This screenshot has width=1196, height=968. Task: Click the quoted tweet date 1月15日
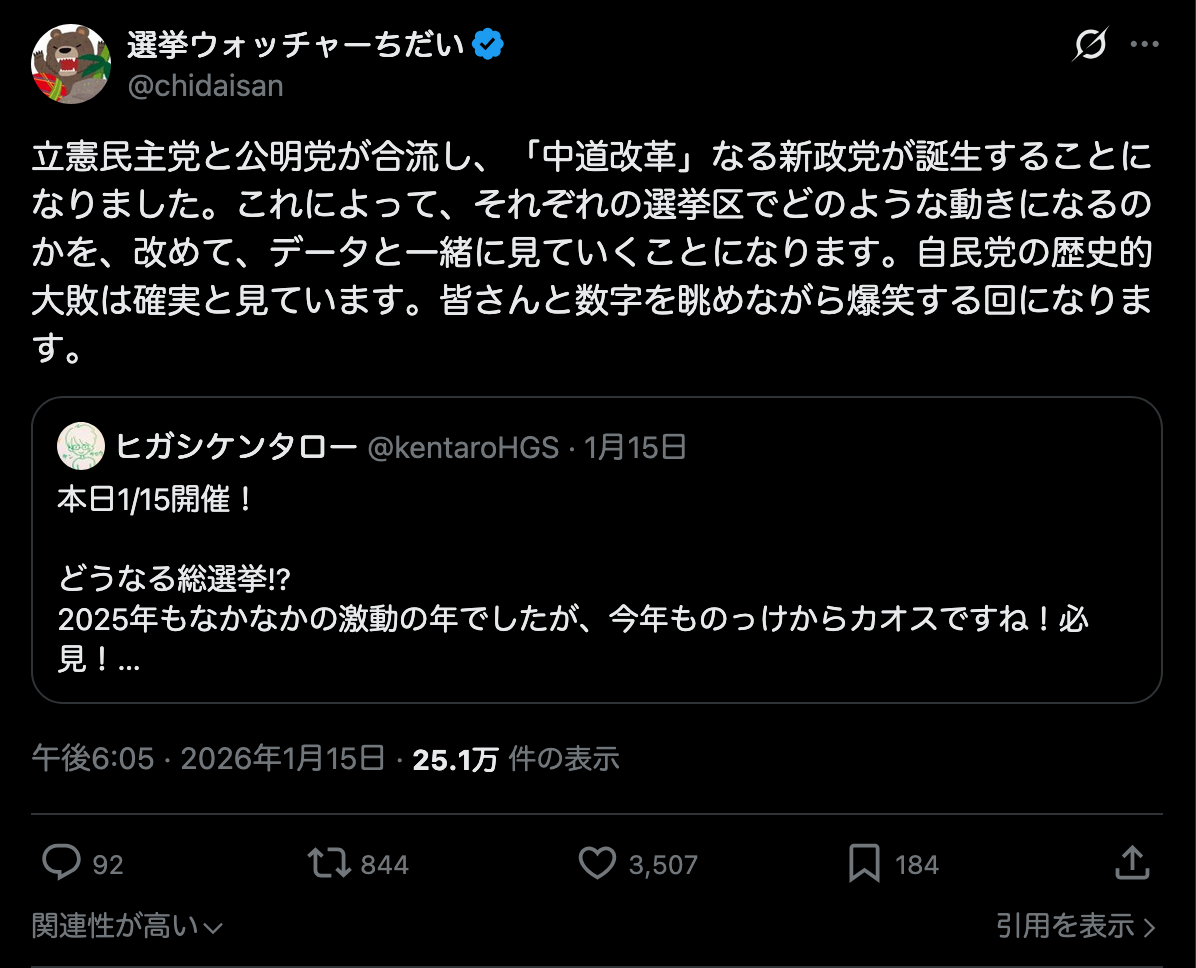point(635,447)
